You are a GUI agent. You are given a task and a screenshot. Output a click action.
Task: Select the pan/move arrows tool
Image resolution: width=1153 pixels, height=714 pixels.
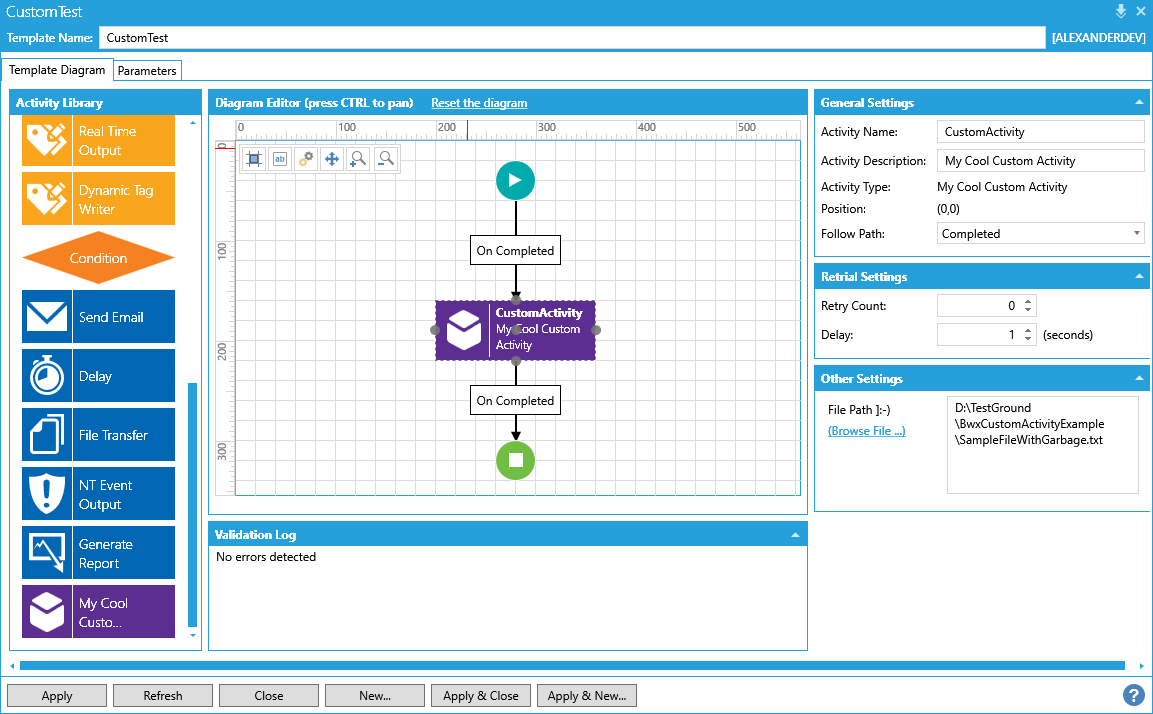pos(332,158)
